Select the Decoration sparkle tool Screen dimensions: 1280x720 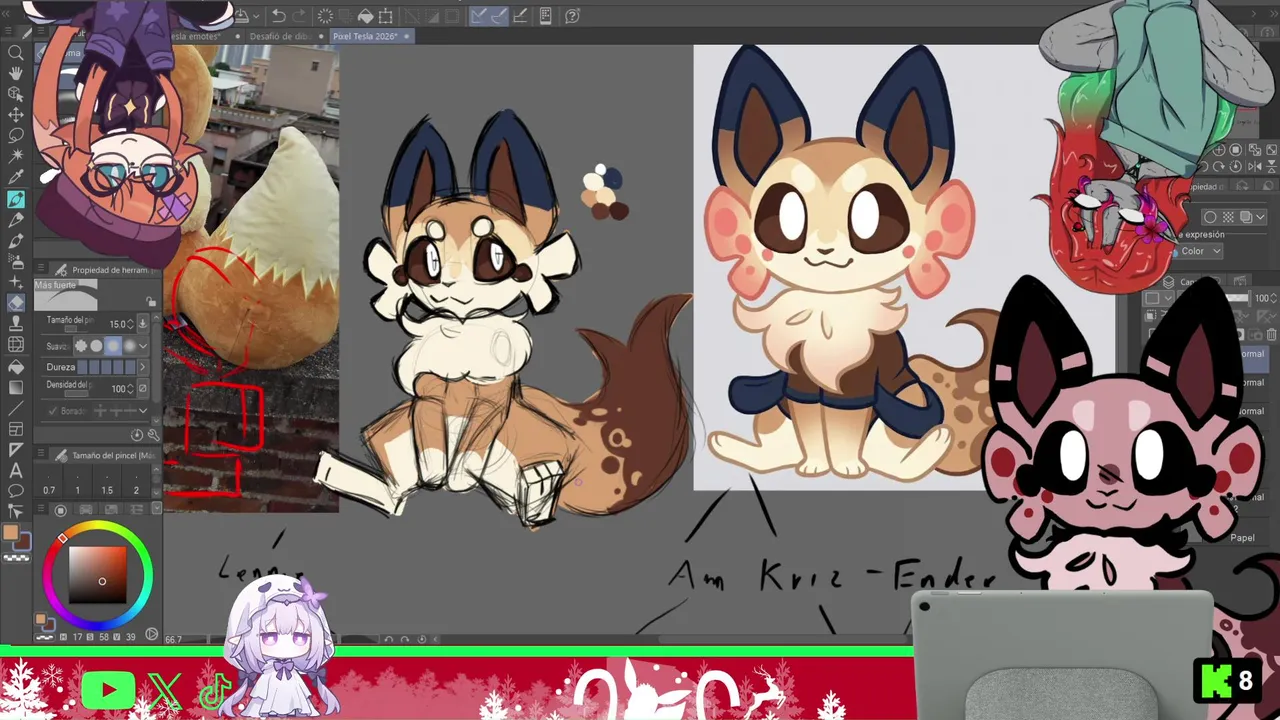[x=16, y=282]
